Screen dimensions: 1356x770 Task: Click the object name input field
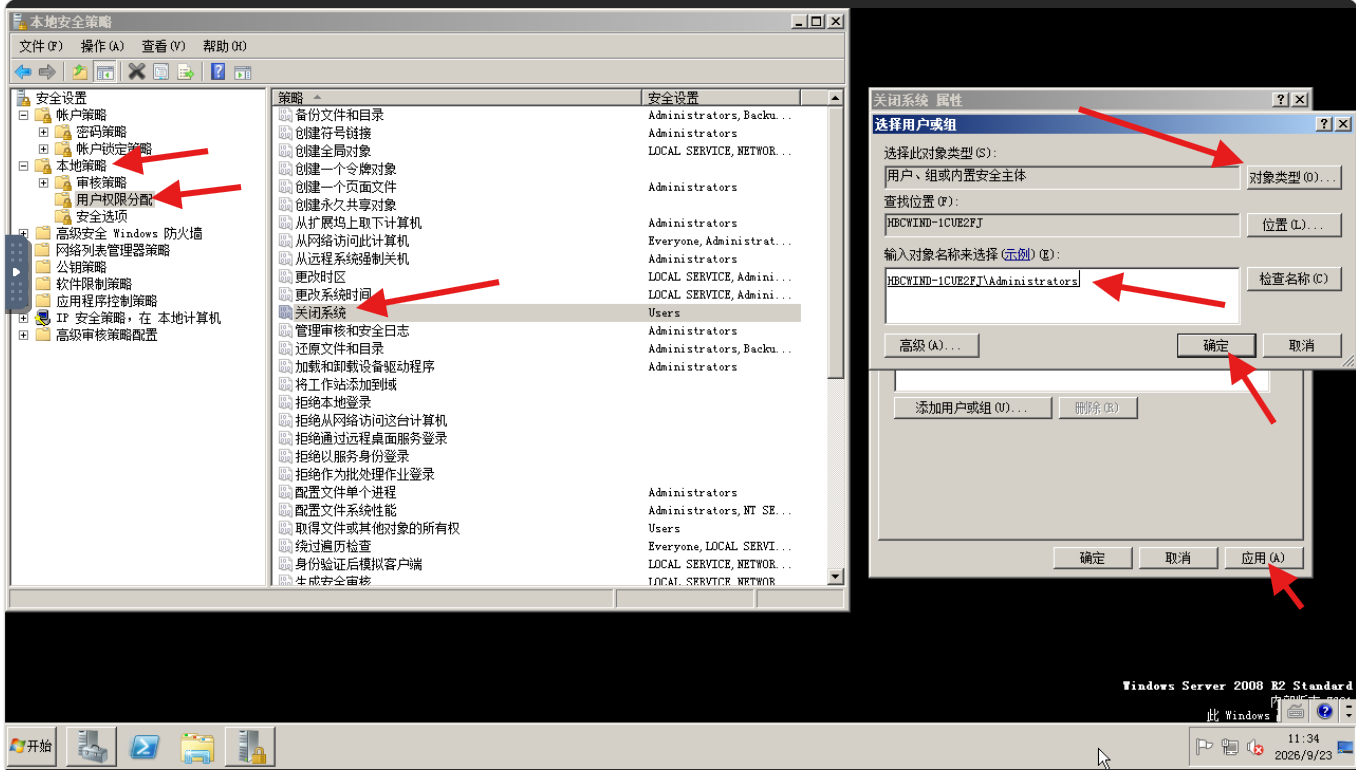point(1062,295)
